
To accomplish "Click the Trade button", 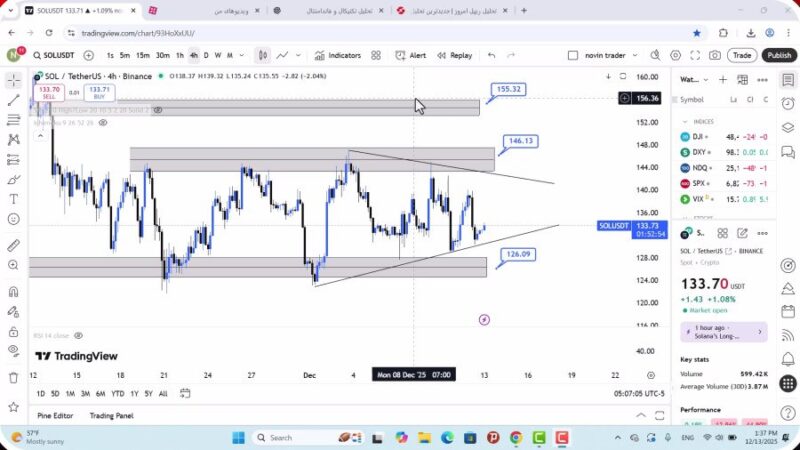I will coord(742,55).
